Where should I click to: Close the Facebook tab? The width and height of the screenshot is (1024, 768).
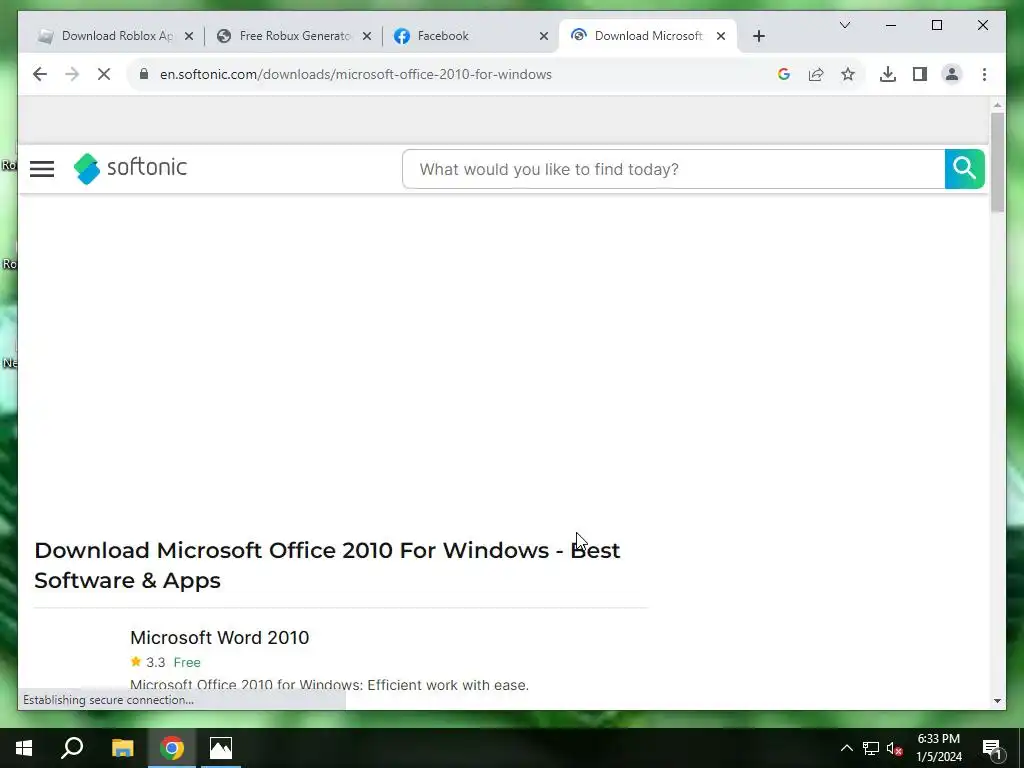click(x=543, y=37)
